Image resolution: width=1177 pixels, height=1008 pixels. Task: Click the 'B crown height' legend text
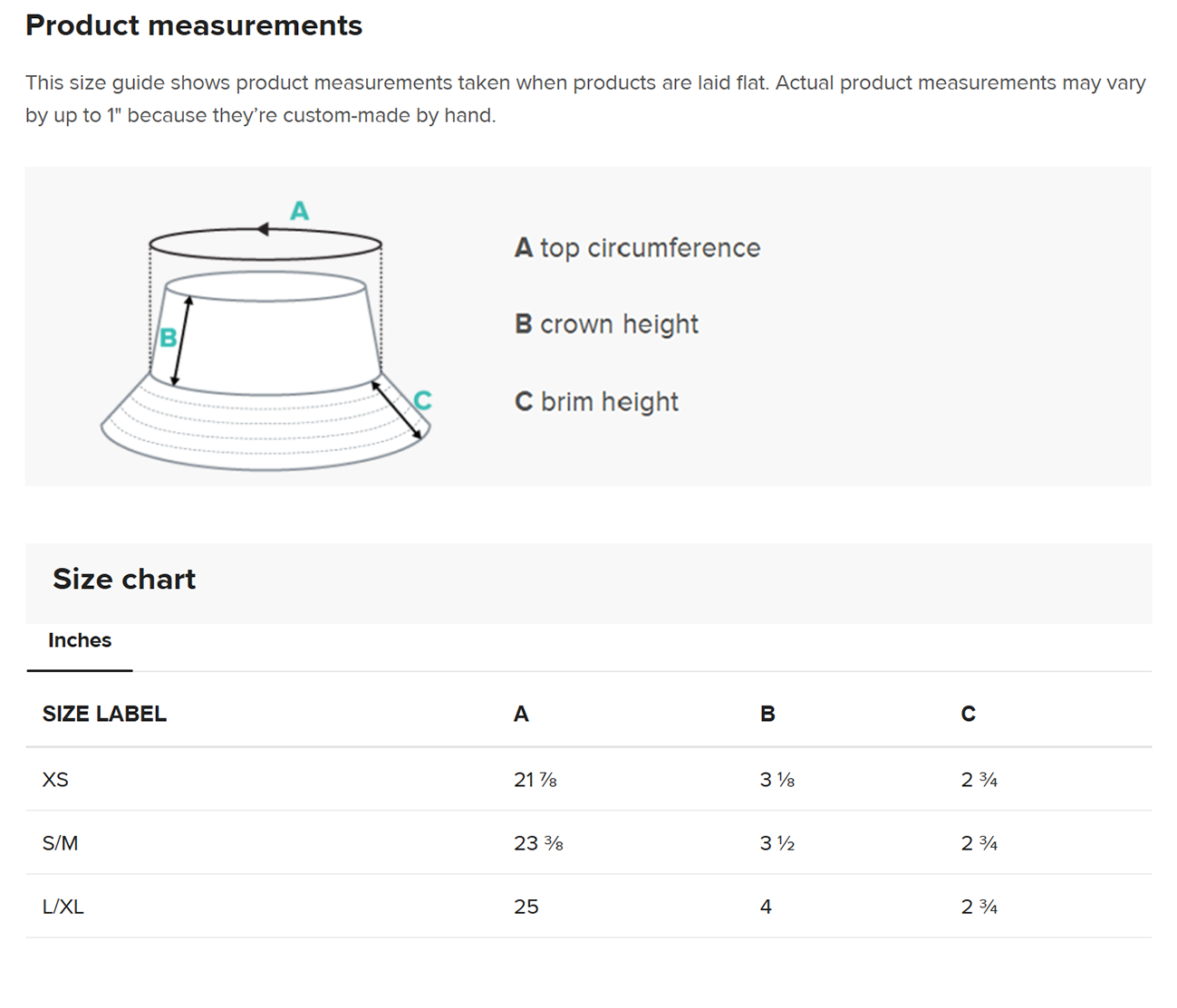tap(606, 324)
